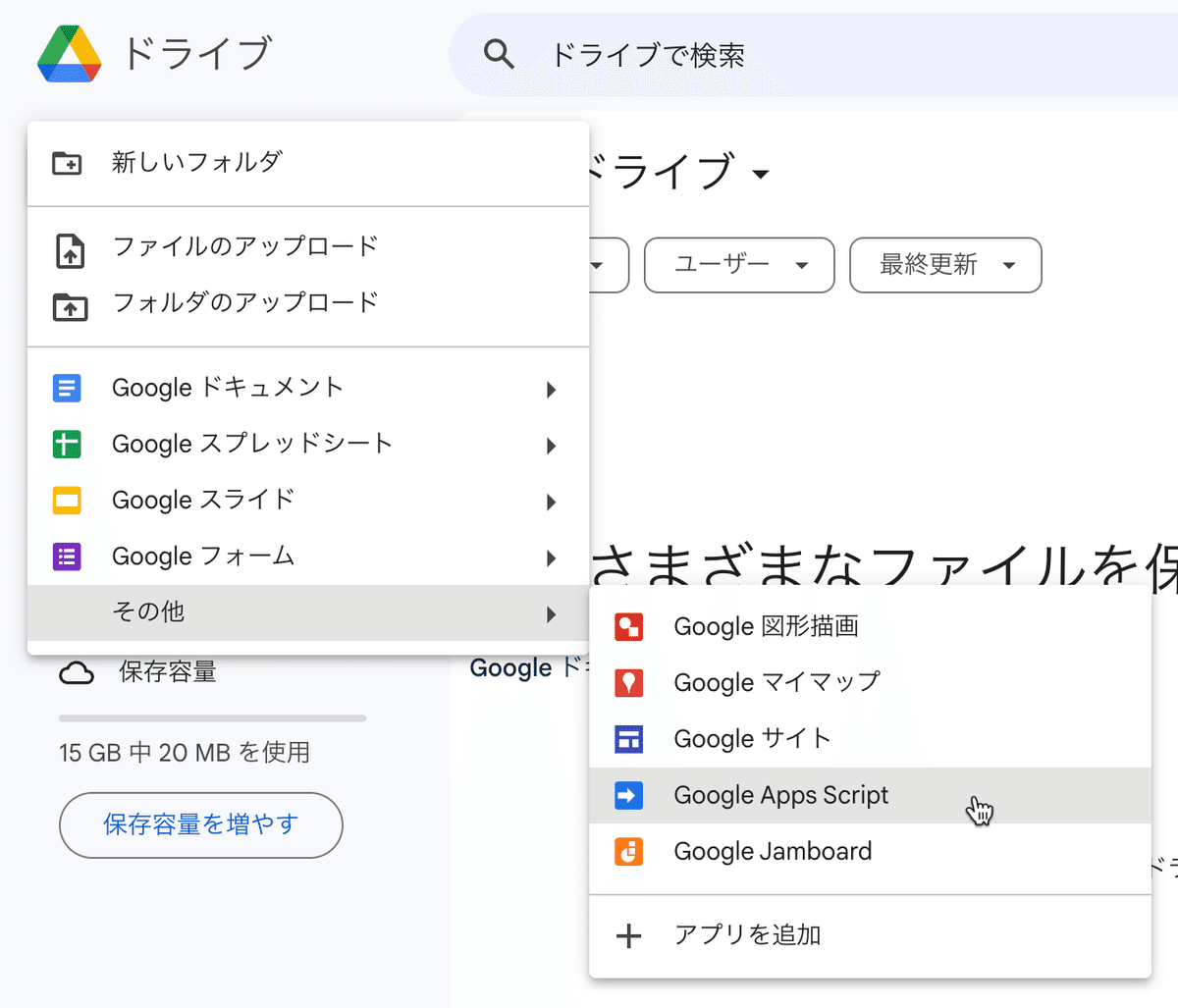Click the 15 GB 中 20 MB を使用 text
Viewport: 1178px width, 1008px height.
click(185, 753)
